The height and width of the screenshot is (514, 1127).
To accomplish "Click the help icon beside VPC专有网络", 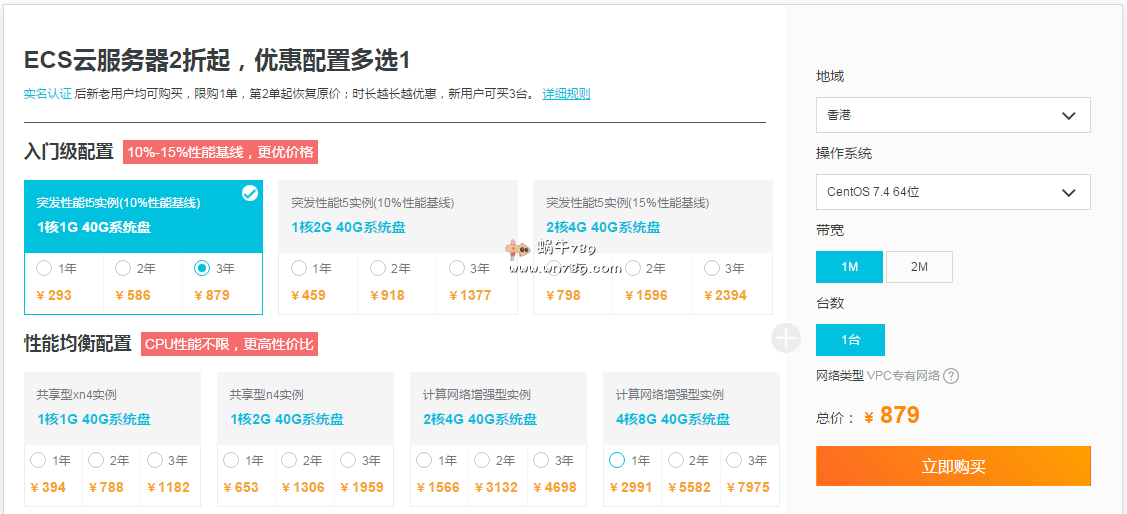I will [951, 376].
